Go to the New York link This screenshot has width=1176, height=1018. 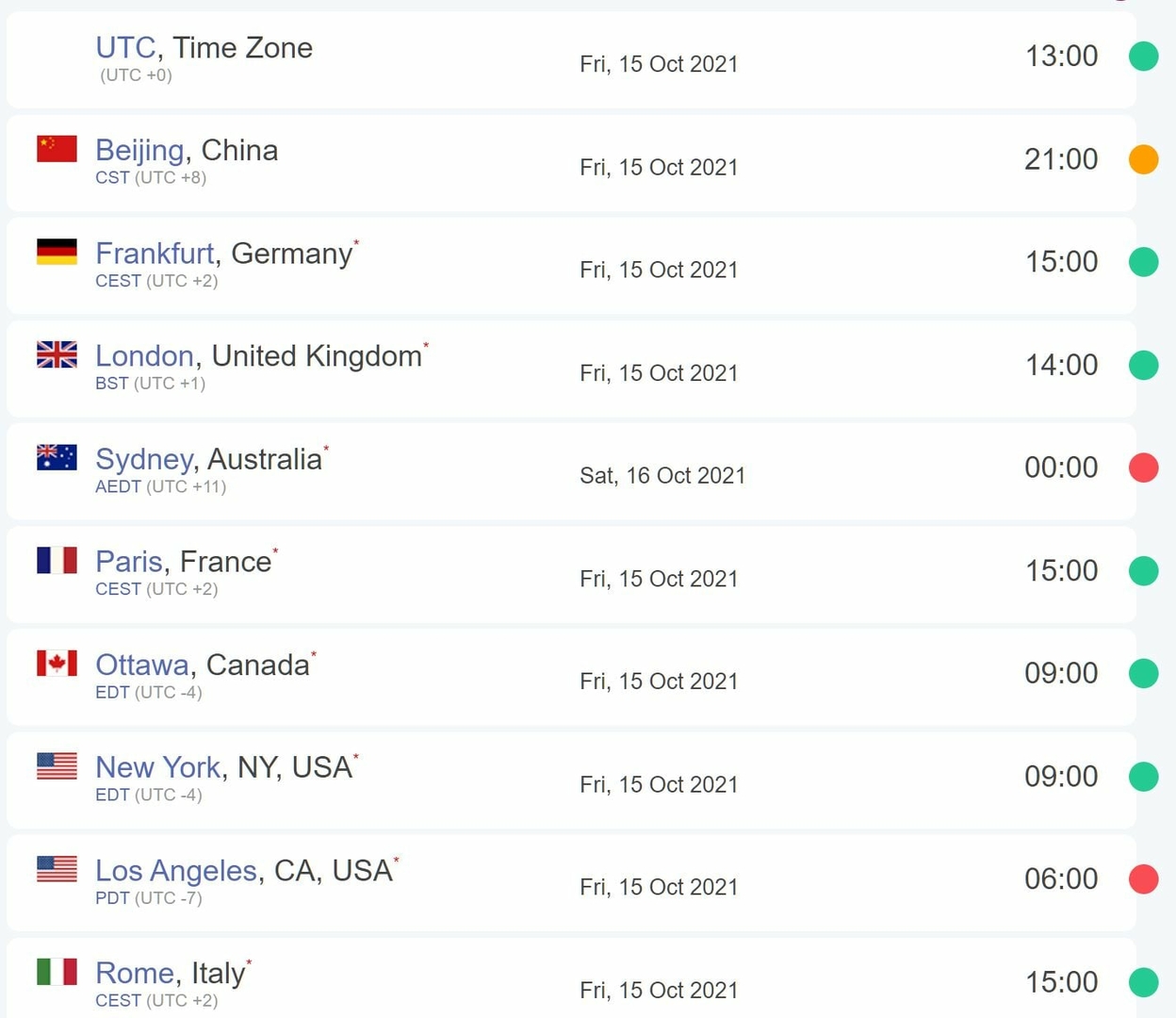(157, 767)
